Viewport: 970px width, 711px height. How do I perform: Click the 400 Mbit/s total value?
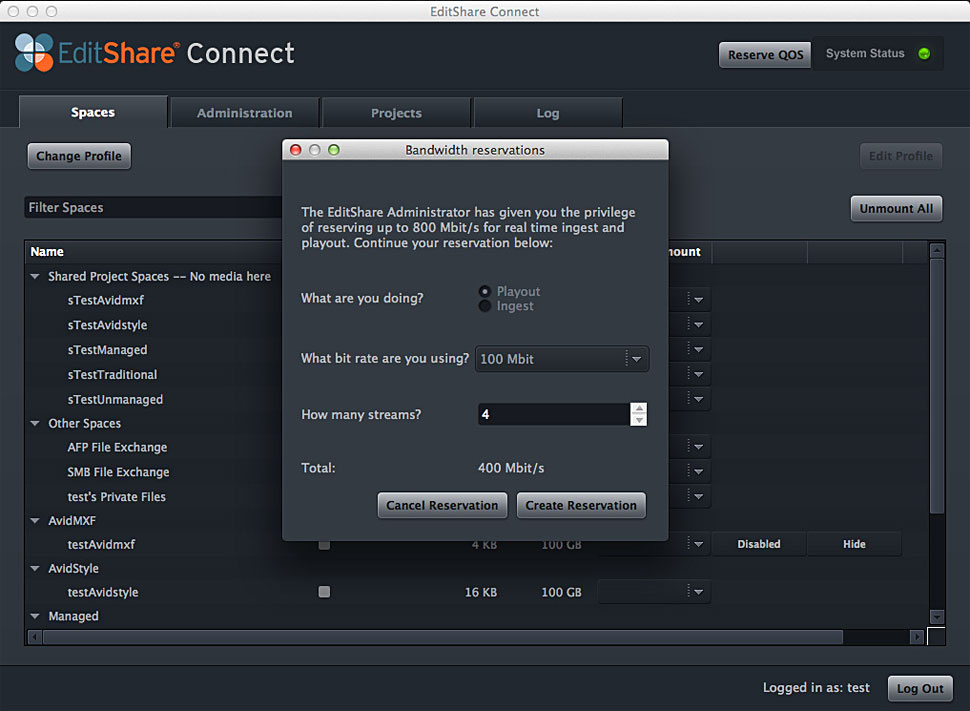[x=511, y=468]
